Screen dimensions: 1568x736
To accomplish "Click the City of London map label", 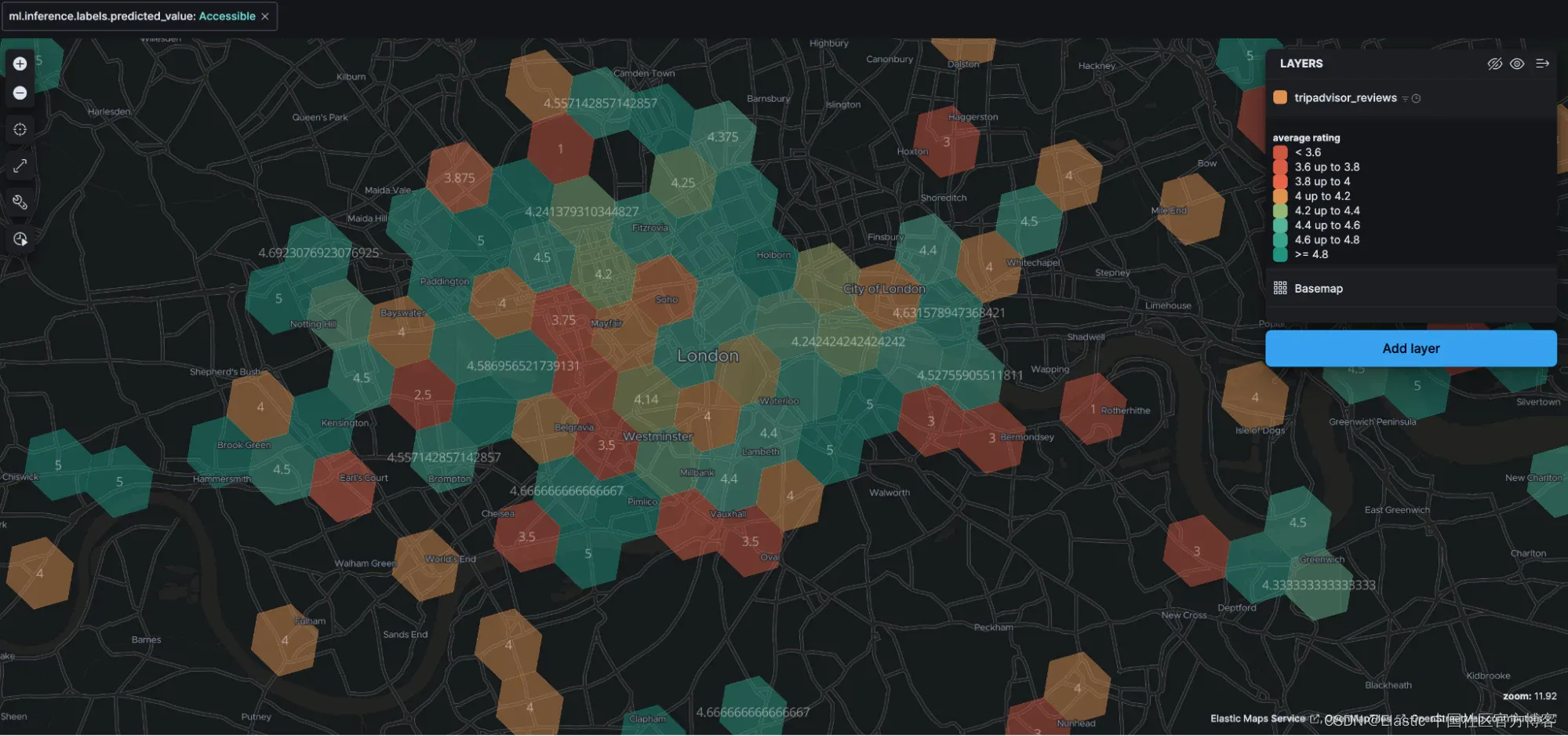I will click(884, 289).
